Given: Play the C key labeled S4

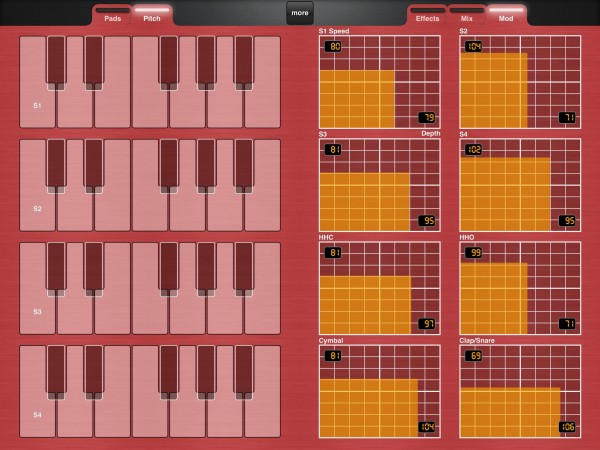Looking at the screenshot, I should point(37,415).
